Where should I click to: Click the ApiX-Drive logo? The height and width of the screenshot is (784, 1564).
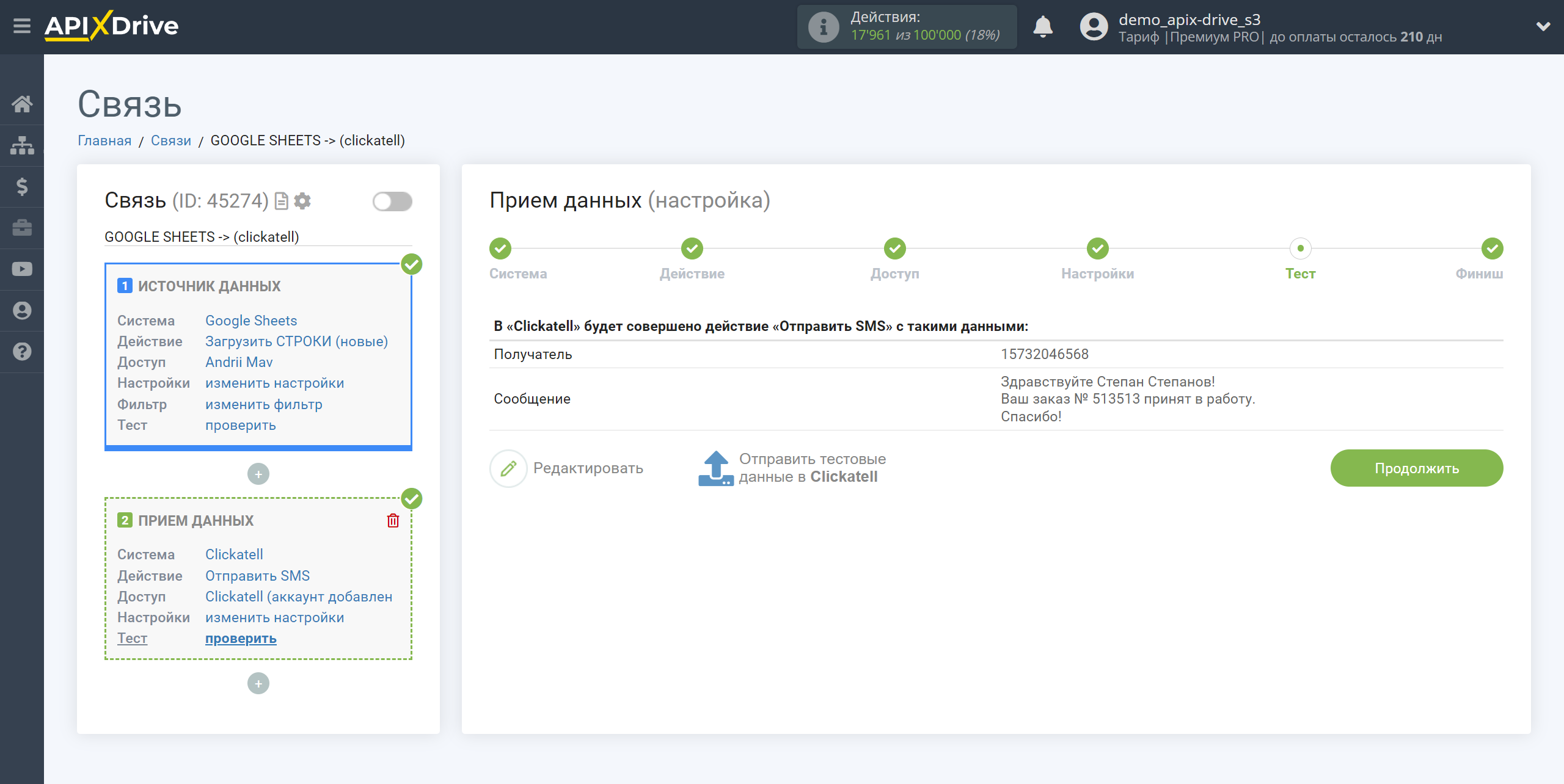click(111, 26)
